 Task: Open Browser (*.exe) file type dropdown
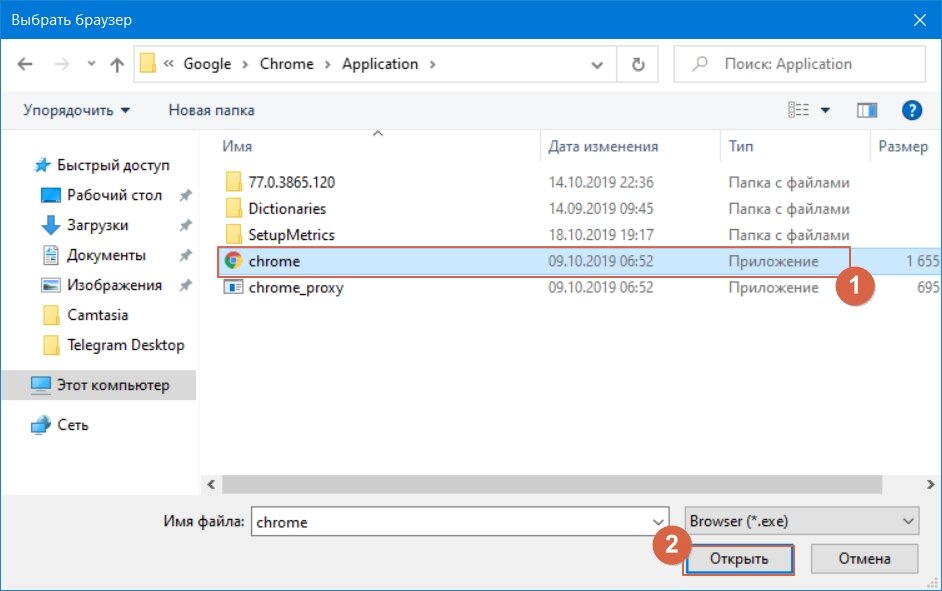801,521
